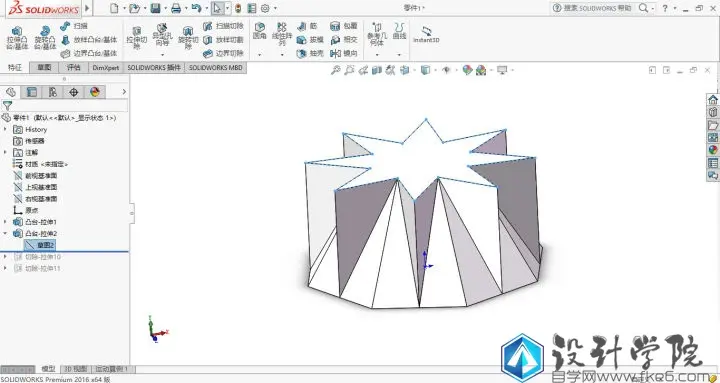Open the PropertyManager panel tab
This screenshot has width=720, height=383.
(32, 92)
